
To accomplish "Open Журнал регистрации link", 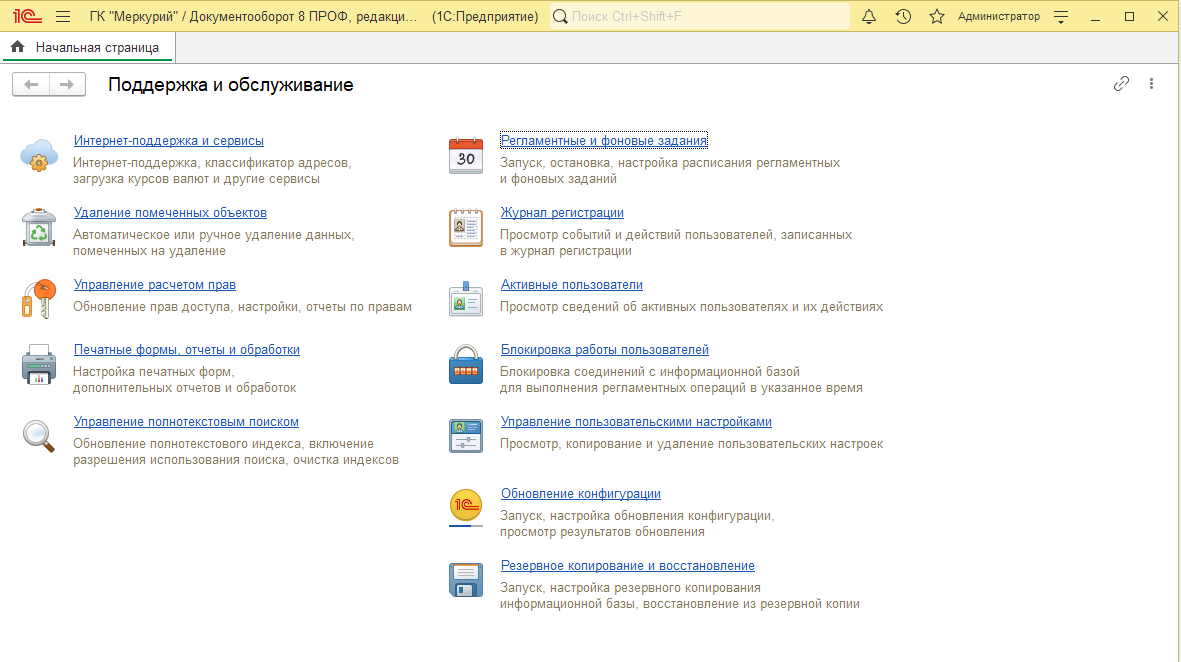I will click(563, 213).
